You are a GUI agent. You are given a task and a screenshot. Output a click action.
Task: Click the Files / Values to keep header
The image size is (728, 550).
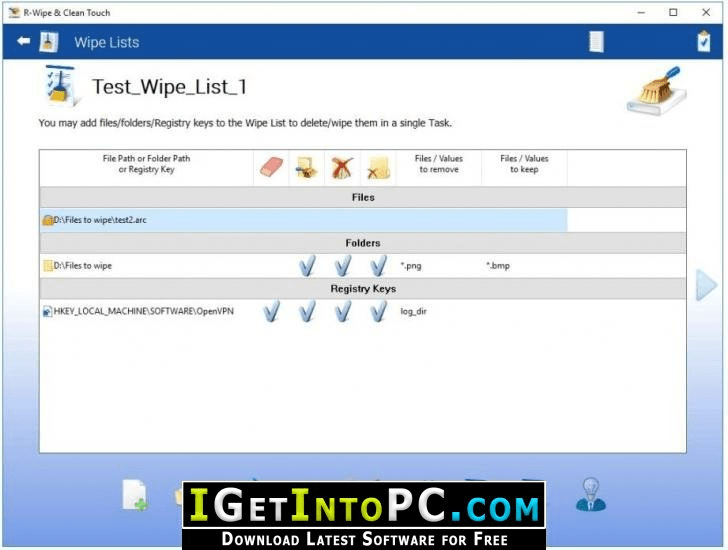click(x=524, y=164)
